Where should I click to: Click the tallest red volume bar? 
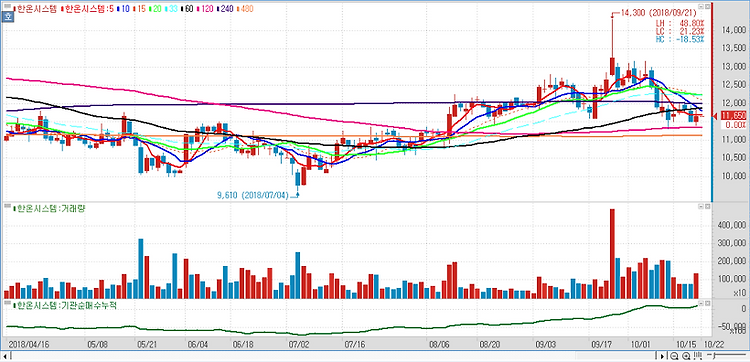pyautogui.click(x=612, y=253)
